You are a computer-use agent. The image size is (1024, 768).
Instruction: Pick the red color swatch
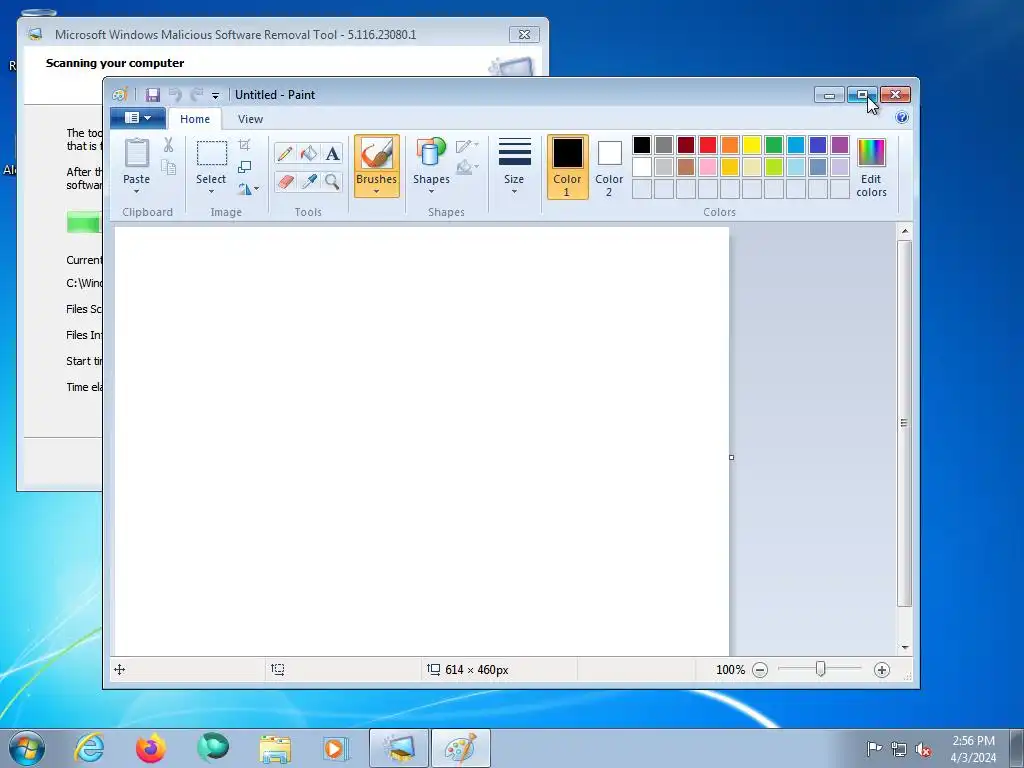click(x=708, y=145)
